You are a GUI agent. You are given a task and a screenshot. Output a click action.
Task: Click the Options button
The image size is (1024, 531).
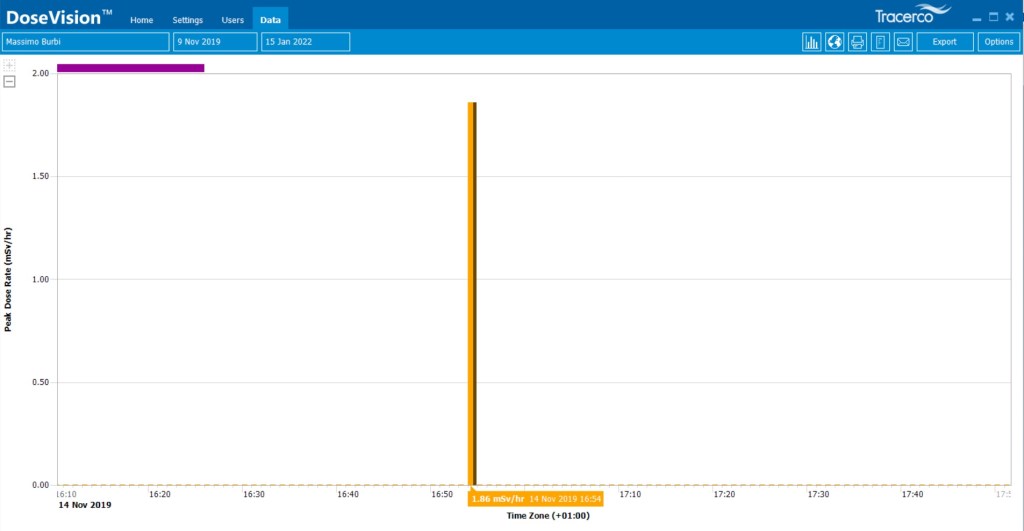(998, 42)
